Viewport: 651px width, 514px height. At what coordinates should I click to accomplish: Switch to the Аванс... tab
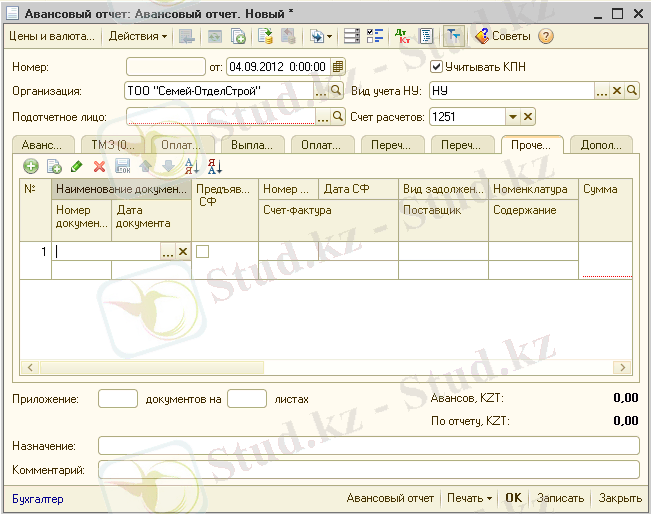pyautogui.click(x=41, y=144)
